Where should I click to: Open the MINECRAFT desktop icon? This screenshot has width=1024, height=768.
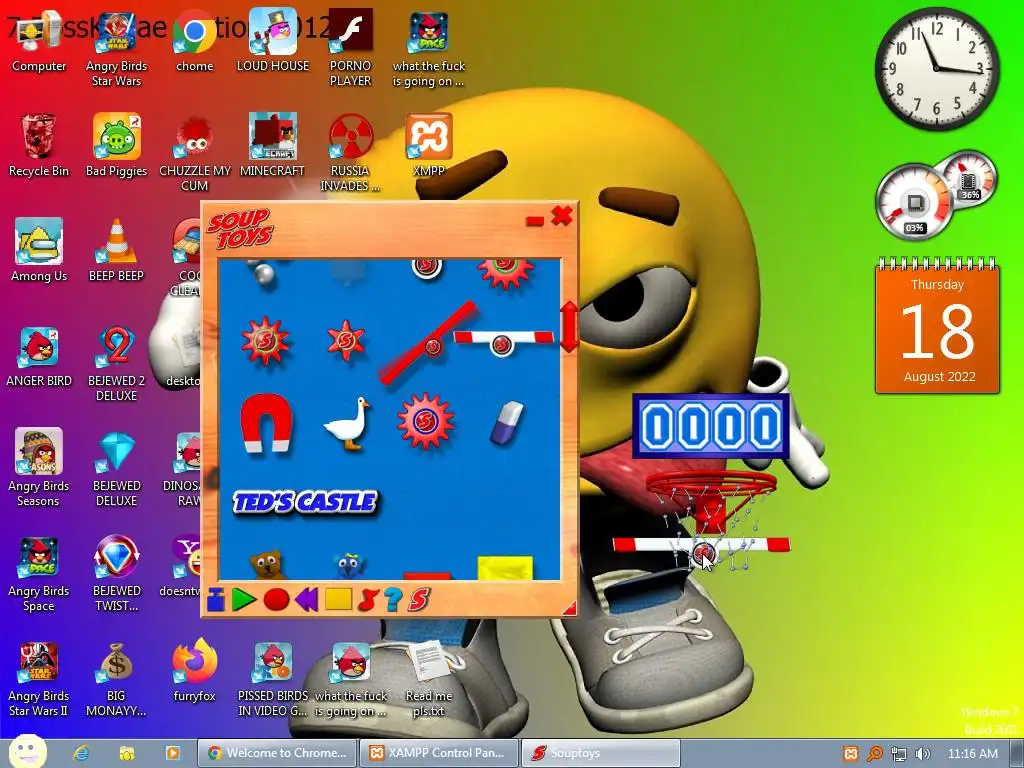pyautogui.click(x=272, y=145)
